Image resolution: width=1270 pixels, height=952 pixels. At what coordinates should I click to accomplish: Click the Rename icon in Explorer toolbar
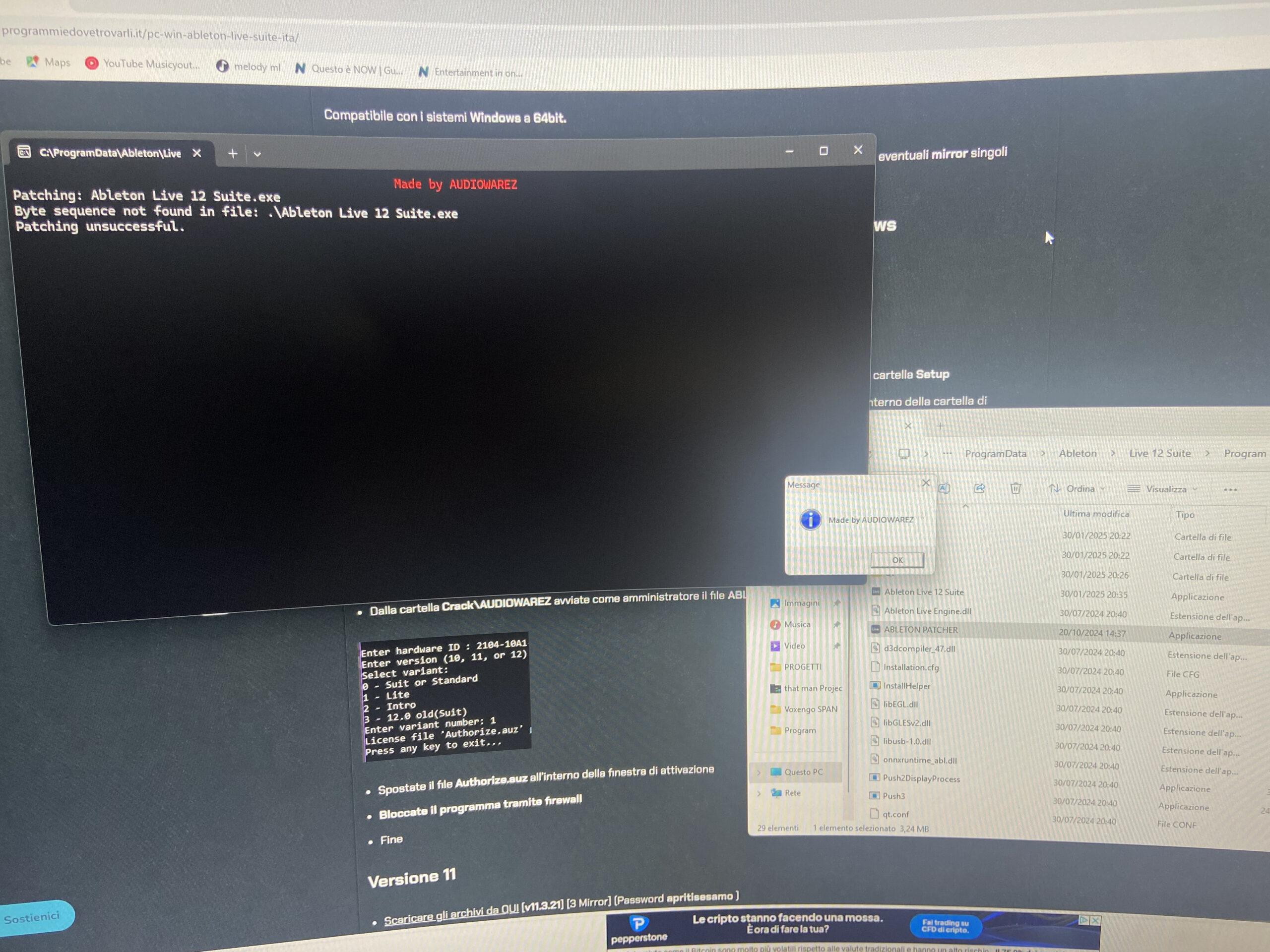944,488
